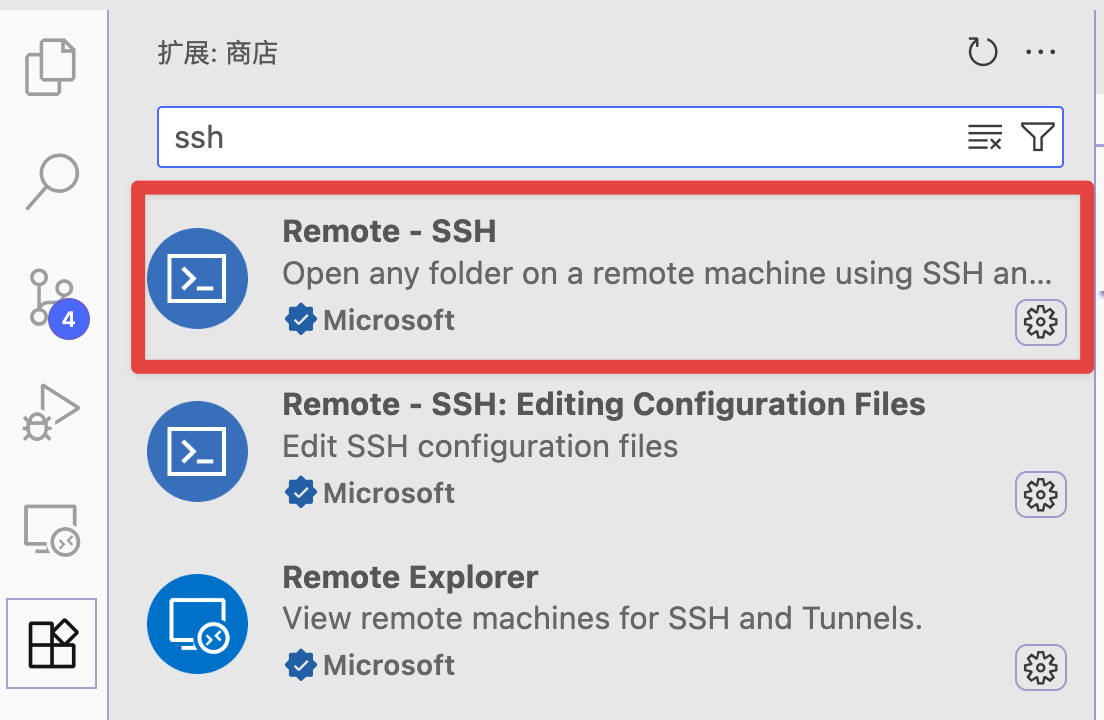1104x720 pixels.
Task: Open Source Control with 4 pending changes
Action: tap(54, 299)
